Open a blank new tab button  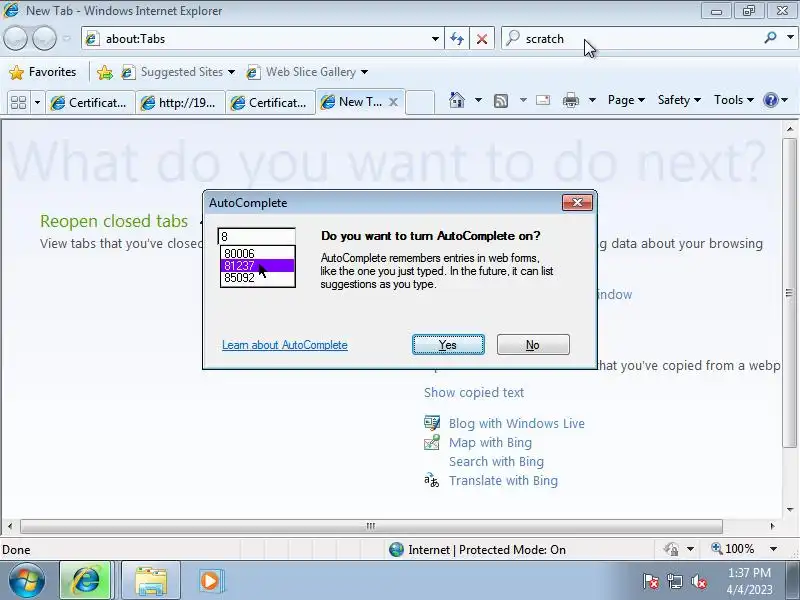[420, 102]
